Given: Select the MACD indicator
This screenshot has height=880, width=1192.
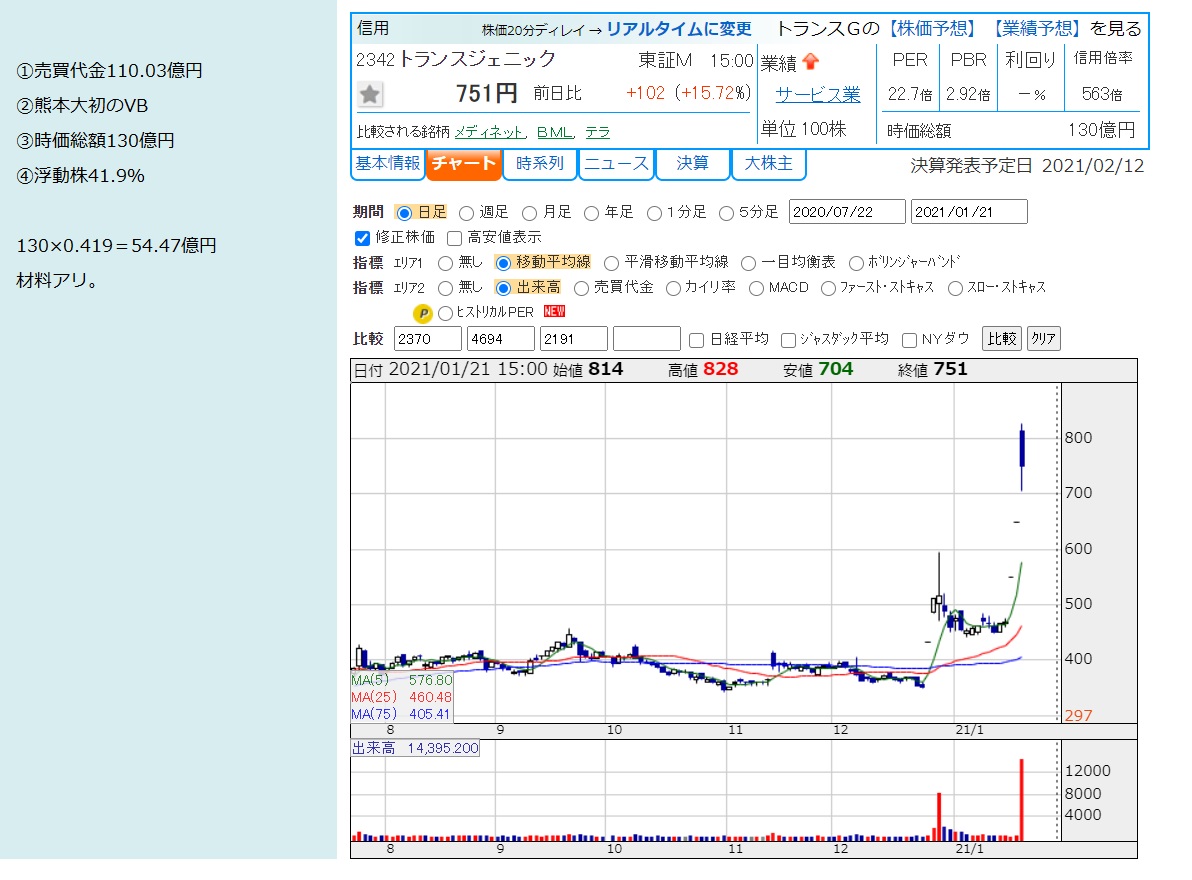Looking at the screenshot, I should 756,288.
